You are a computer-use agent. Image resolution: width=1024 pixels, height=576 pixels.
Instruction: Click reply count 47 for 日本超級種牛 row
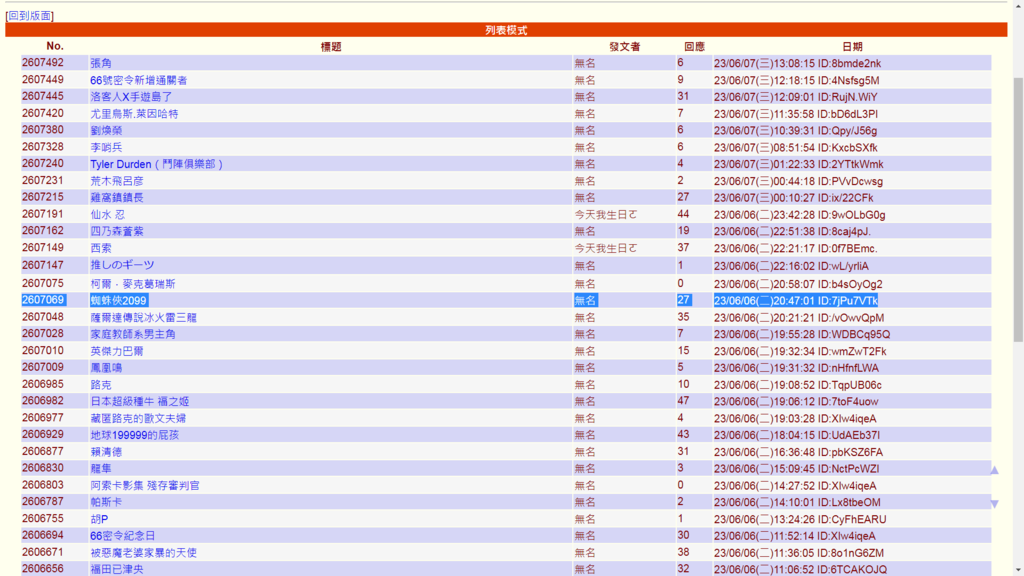tap(683, 401)
